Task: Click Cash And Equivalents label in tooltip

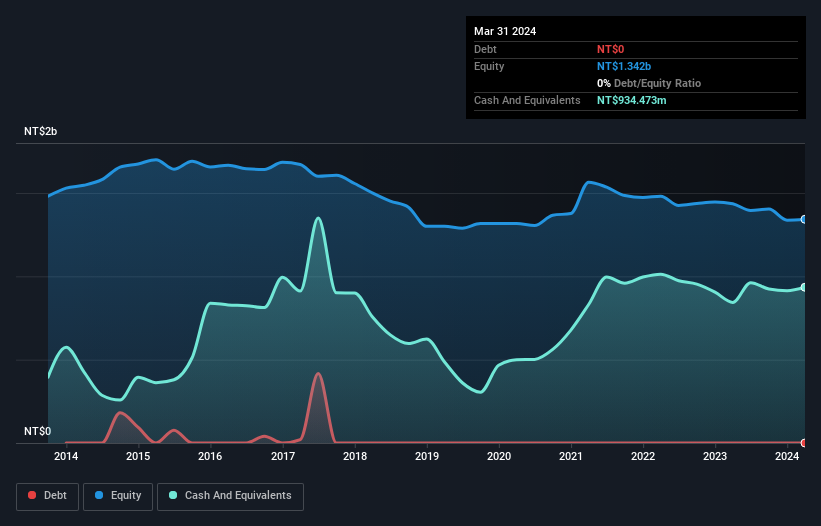Action: (x=527, y=100)
